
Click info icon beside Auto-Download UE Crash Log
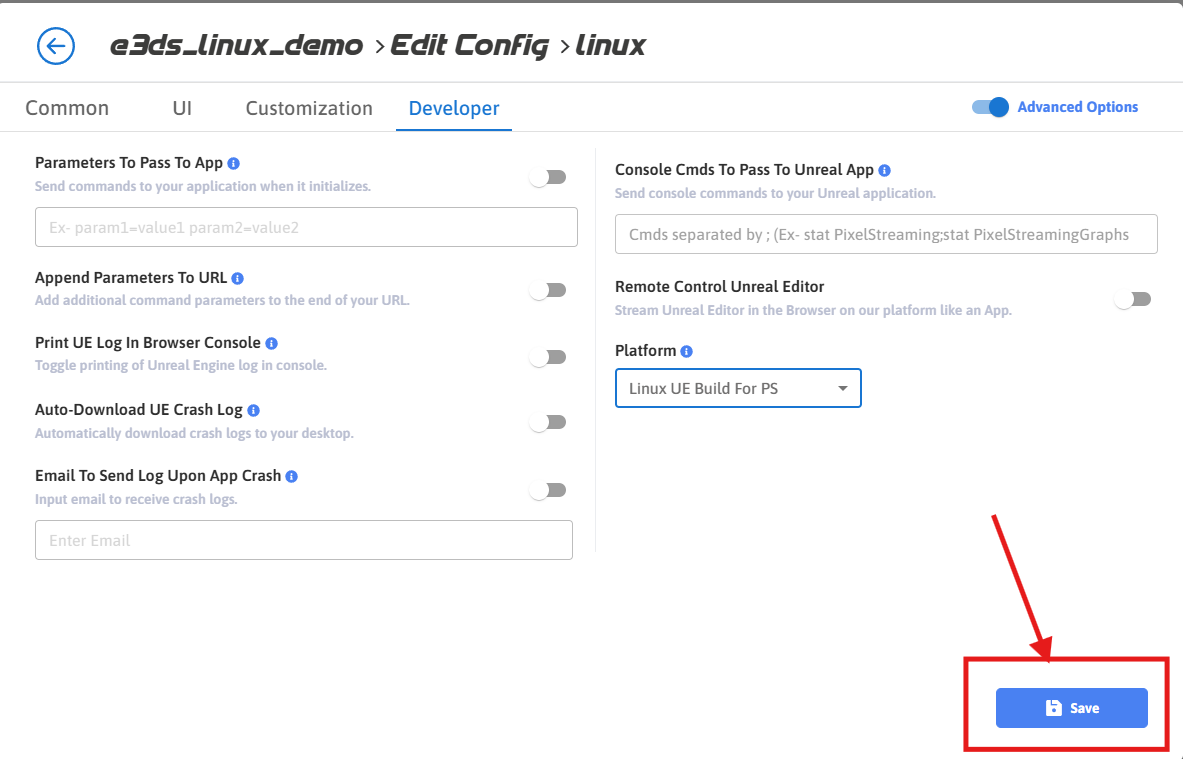tap(254, 410)
